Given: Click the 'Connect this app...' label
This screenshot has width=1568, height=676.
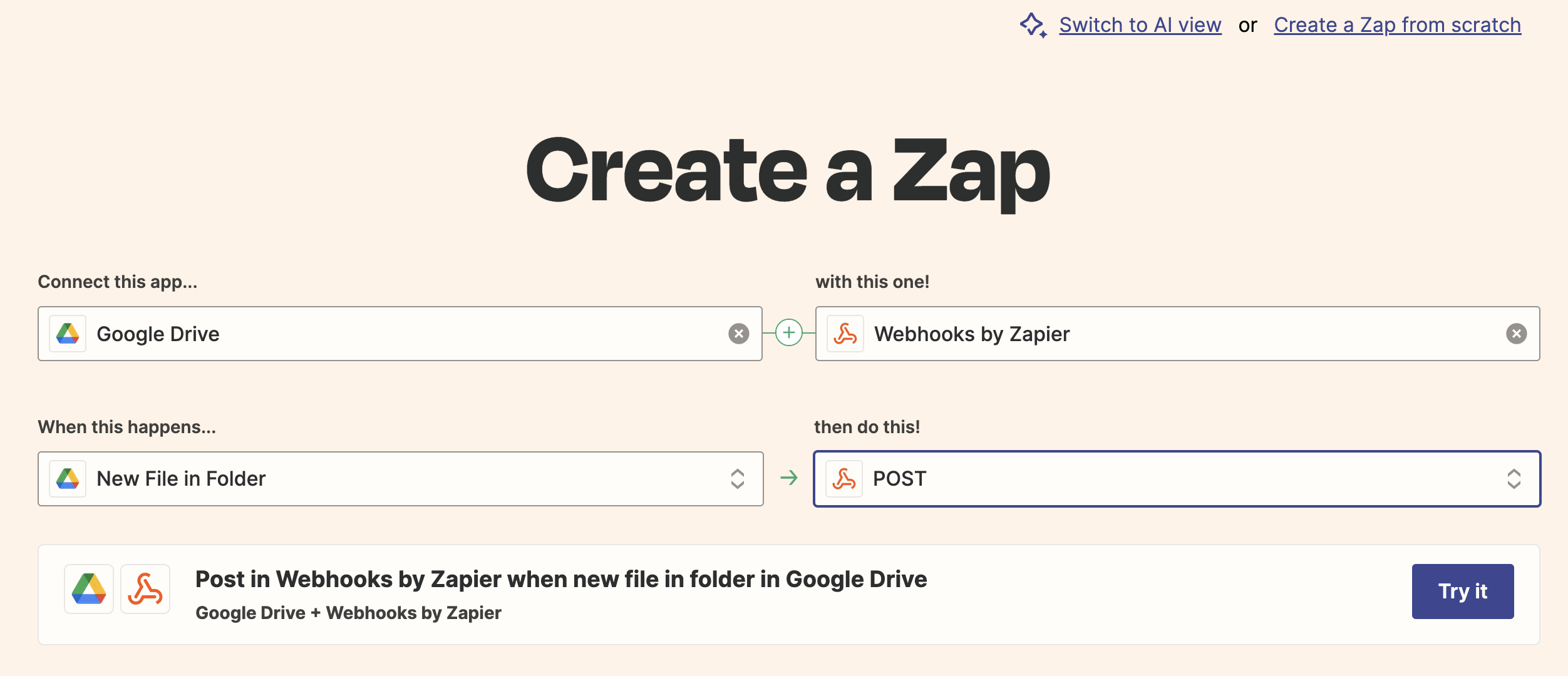Looking at the screenshot, I should pos(118,282).
